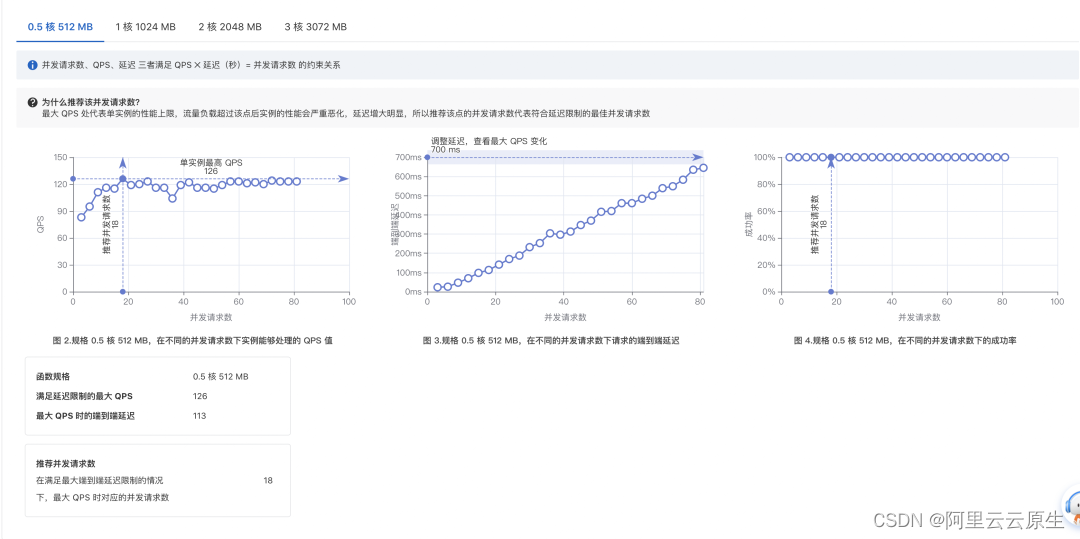Screen dimensions: 1080x539
Task: Click the QPS axis marker dot at 126
Action: (73, 179)
